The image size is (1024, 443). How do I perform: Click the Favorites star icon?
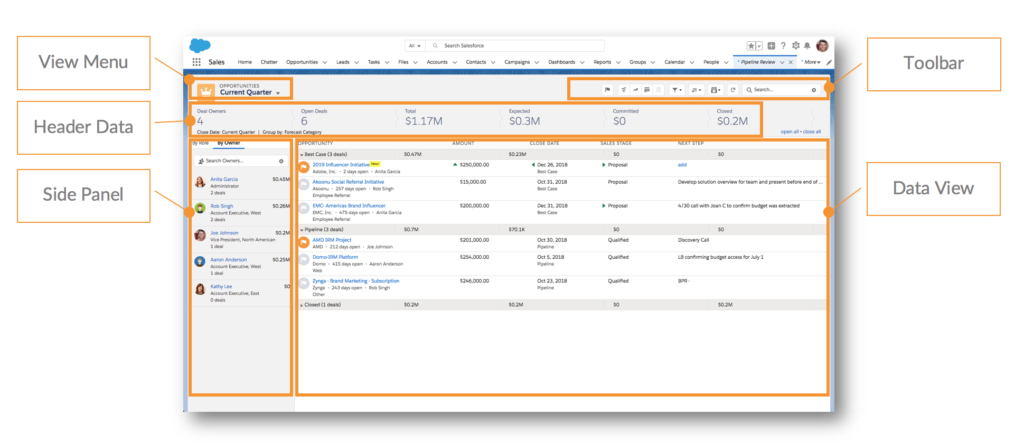pos(751,46)
